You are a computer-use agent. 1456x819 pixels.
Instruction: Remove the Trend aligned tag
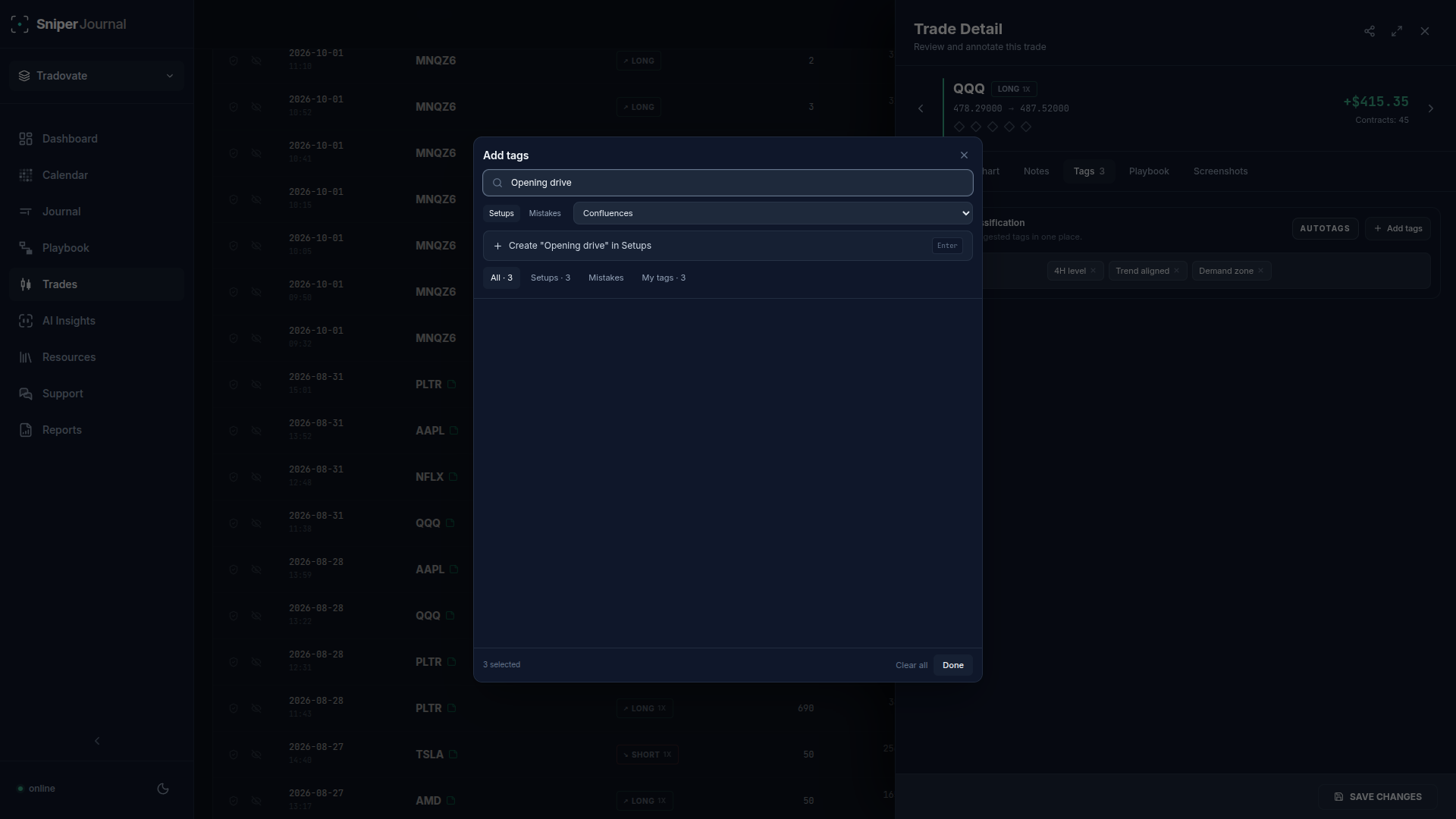(x=1176, y=271)
